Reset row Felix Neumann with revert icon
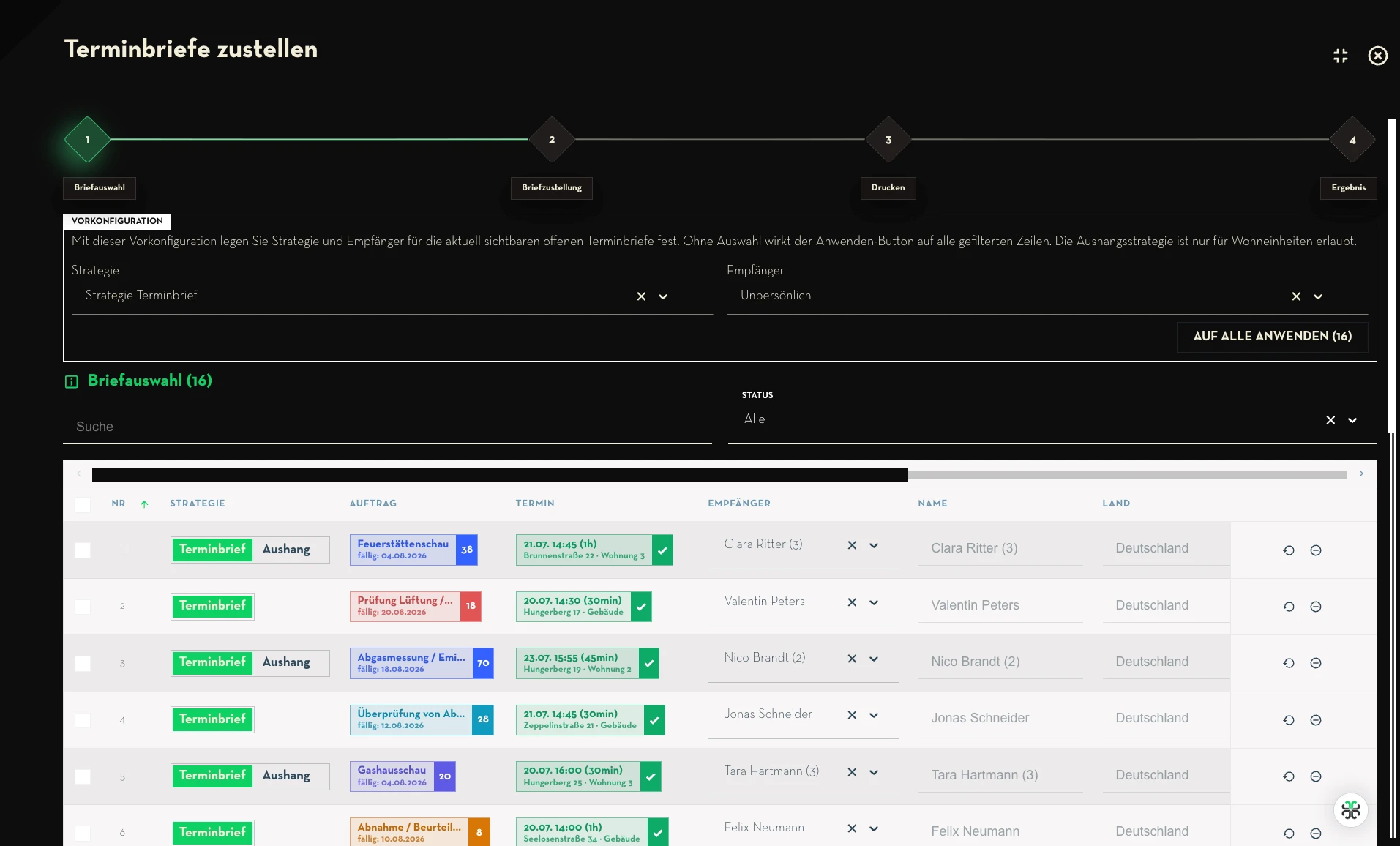The image size is (1400, 846). click(x=1289, y=834)
